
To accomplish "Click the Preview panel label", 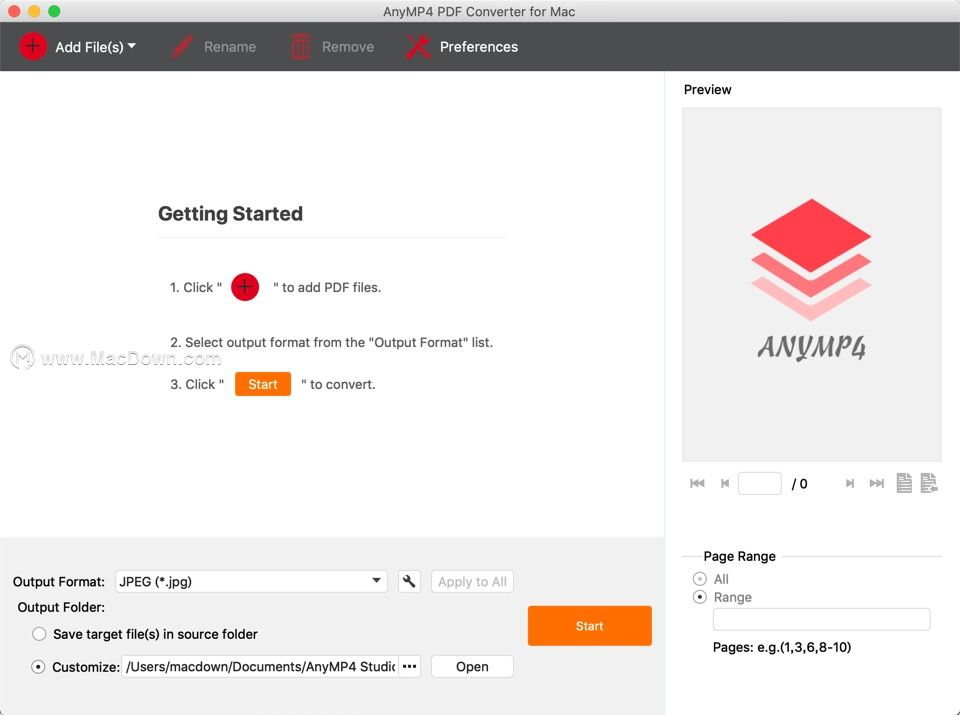I will [707, 89].
